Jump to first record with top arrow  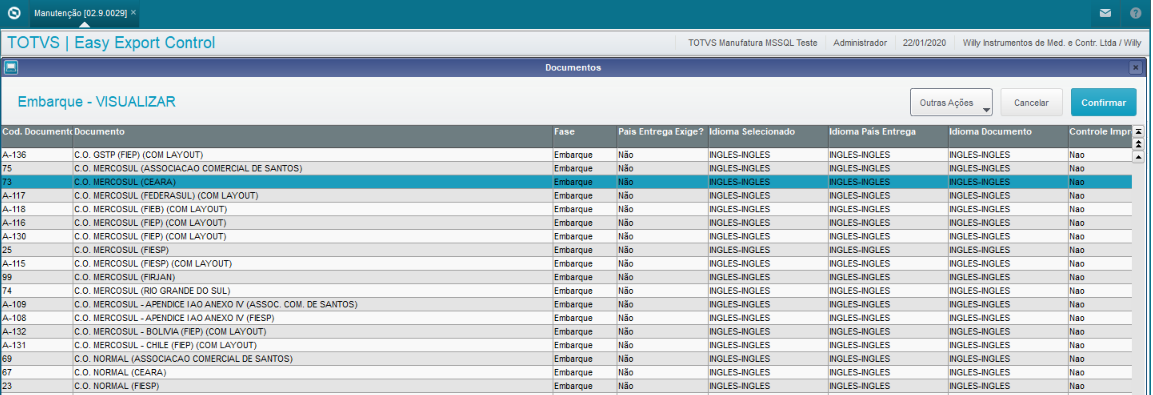tap(1138, 131)
